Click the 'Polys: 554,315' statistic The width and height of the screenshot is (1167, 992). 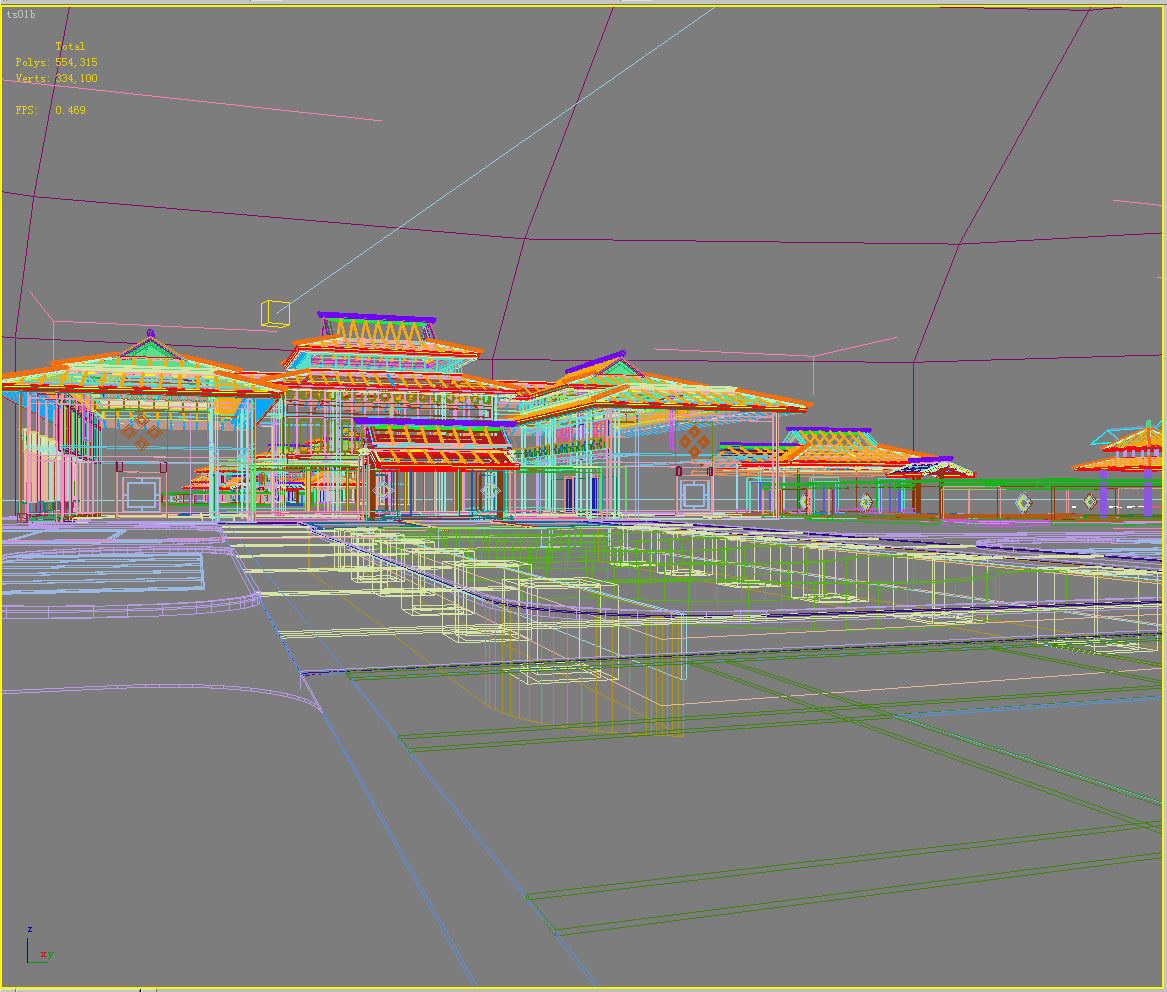(x=57, y=63)
